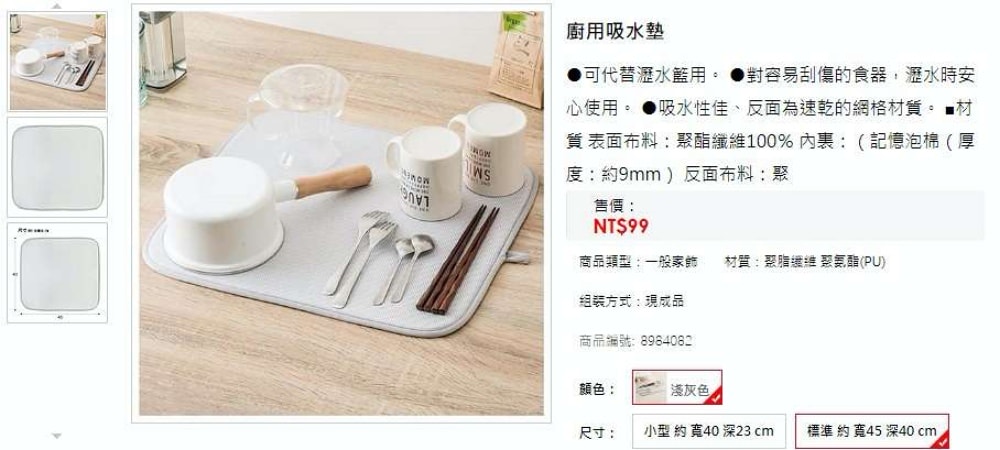Select first thumbnail showing mat with dishes
This screenshot has width=1000, height=450.
(57, 61)
